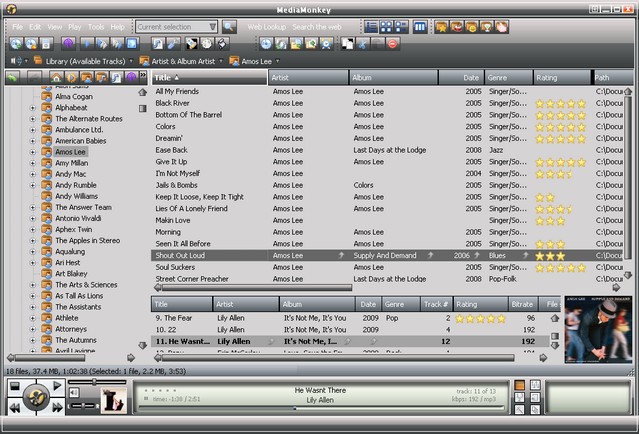639x434 pixels.
Task: Click the magnifier search button beside the search box
Action: pyautogui.click(x=229, y=27)
